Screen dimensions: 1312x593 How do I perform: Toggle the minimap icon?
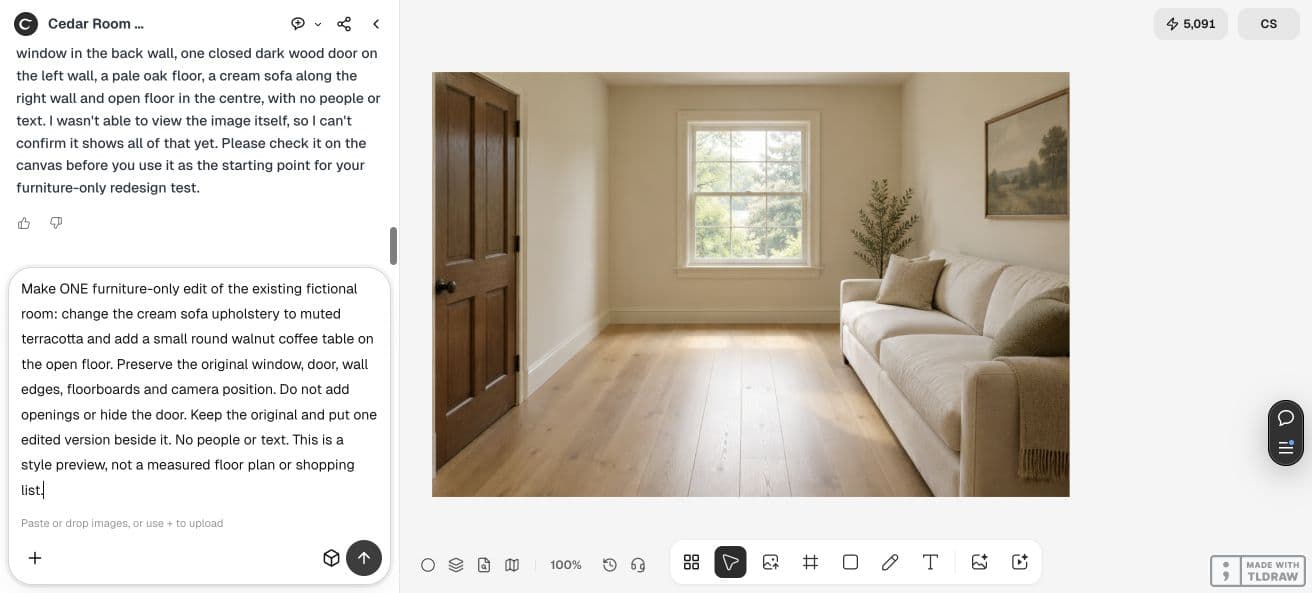click(512, 565)
